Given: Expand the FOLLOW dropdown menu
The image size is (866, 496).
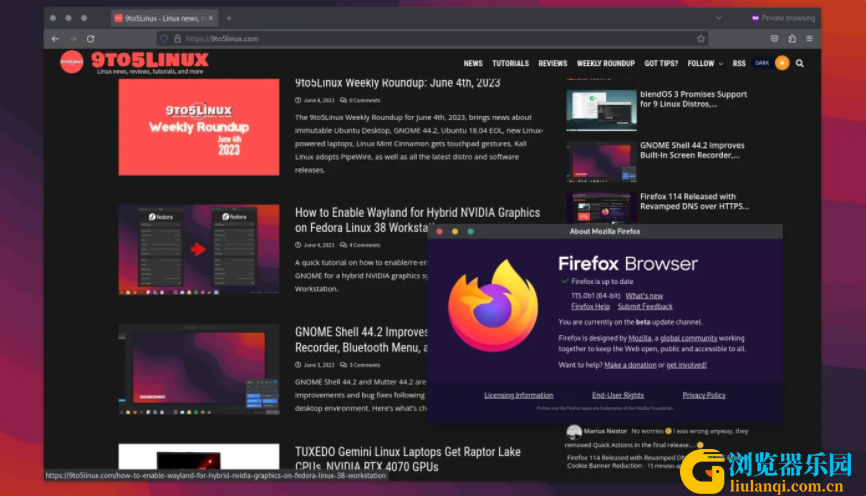Looking at the screenshot, I should pos(705,64).
